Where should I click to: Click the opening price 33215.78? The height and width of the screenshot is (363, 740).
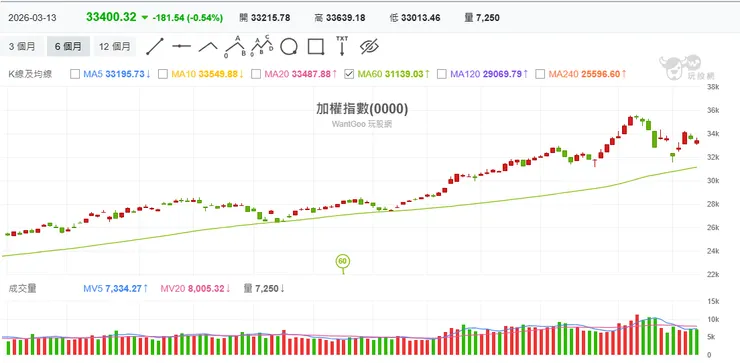tap(270, 18)
